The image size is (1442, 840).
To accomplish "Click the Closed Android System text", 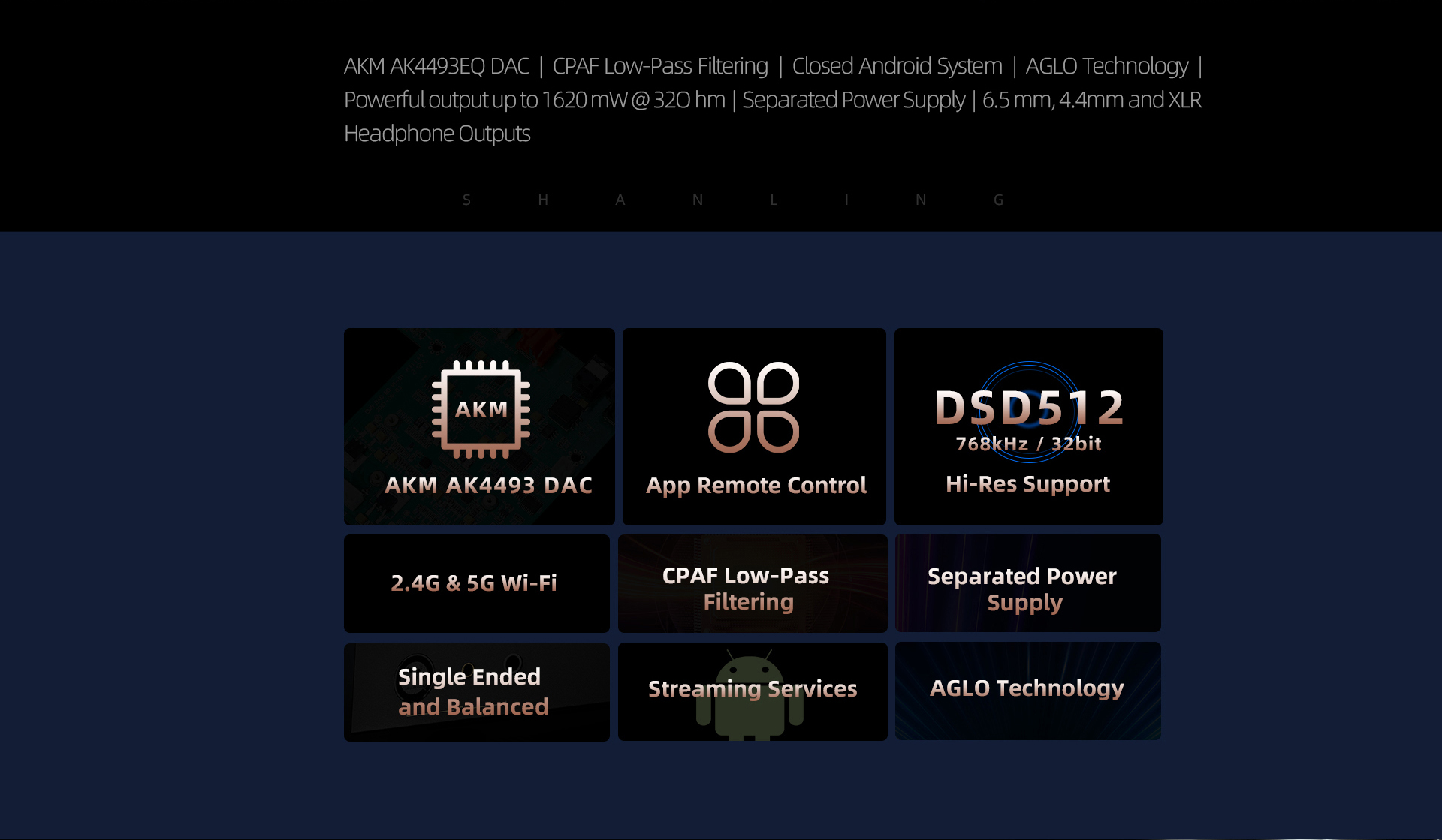I will pyautogui.click(x=897, y=66).
